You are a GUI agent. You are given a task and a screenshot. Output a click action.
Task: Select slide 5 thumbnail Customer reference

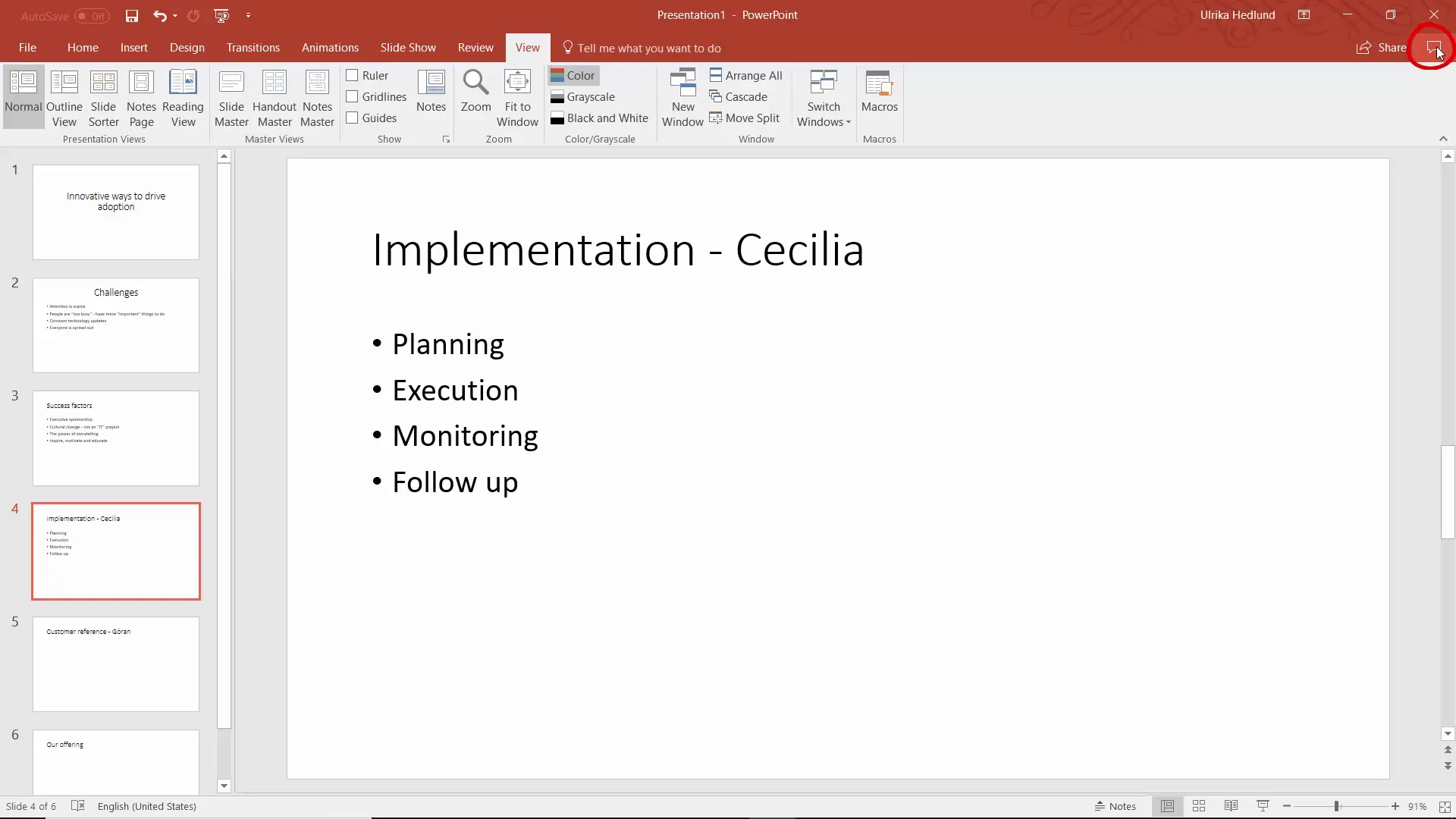tap(116, 664)
